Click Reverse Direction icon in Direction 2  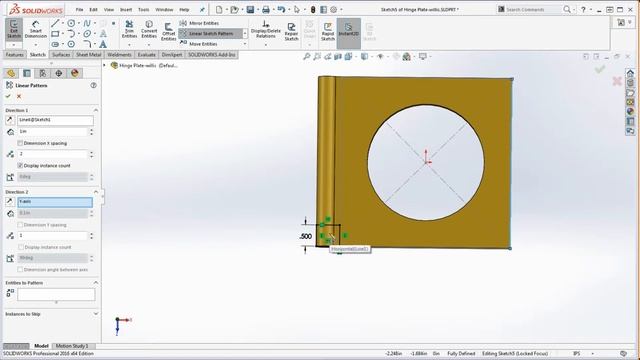tap(10, 201)
